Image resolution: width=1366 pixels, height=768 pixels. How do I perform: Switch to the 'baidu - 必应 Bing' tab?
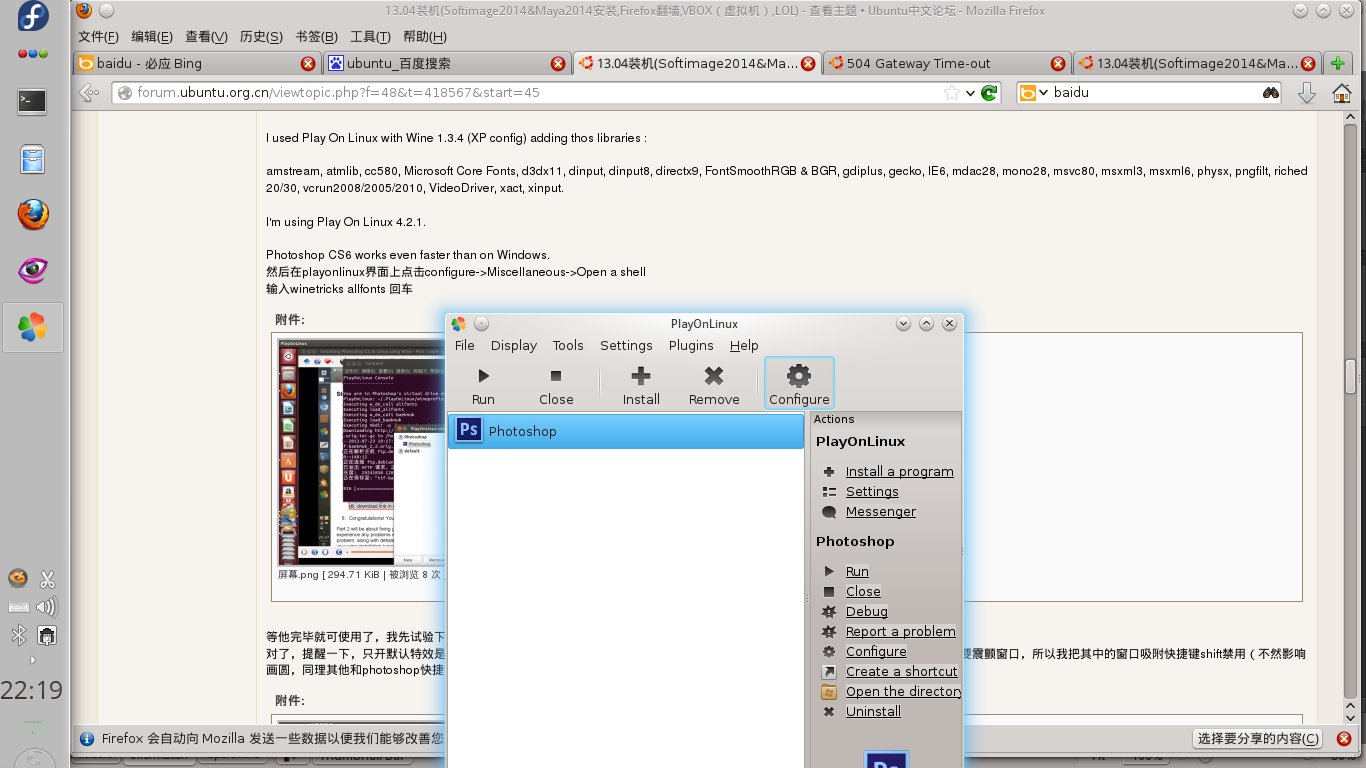click(196, 63)
